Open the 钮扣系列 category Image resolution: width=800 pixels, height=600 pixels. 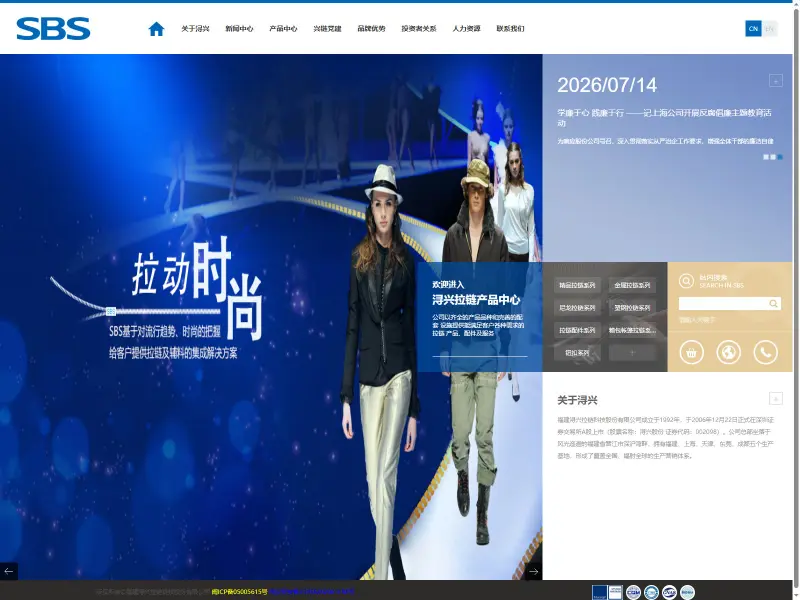click(577, 353)
